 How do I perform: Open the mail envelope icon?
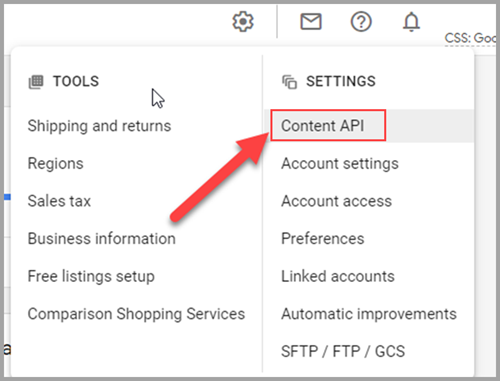(311, 22)
